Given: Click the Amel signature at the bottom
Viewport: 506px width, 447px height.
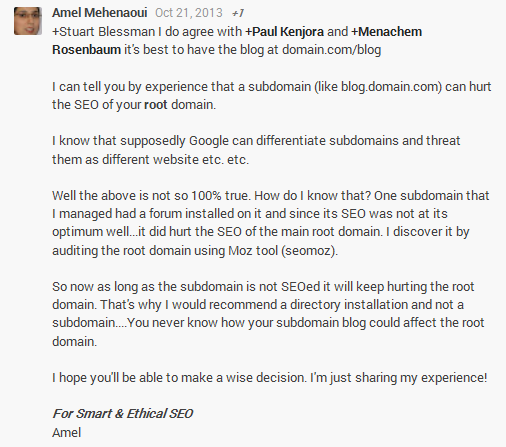Looking at the screenshot, I should pos(67,432).
